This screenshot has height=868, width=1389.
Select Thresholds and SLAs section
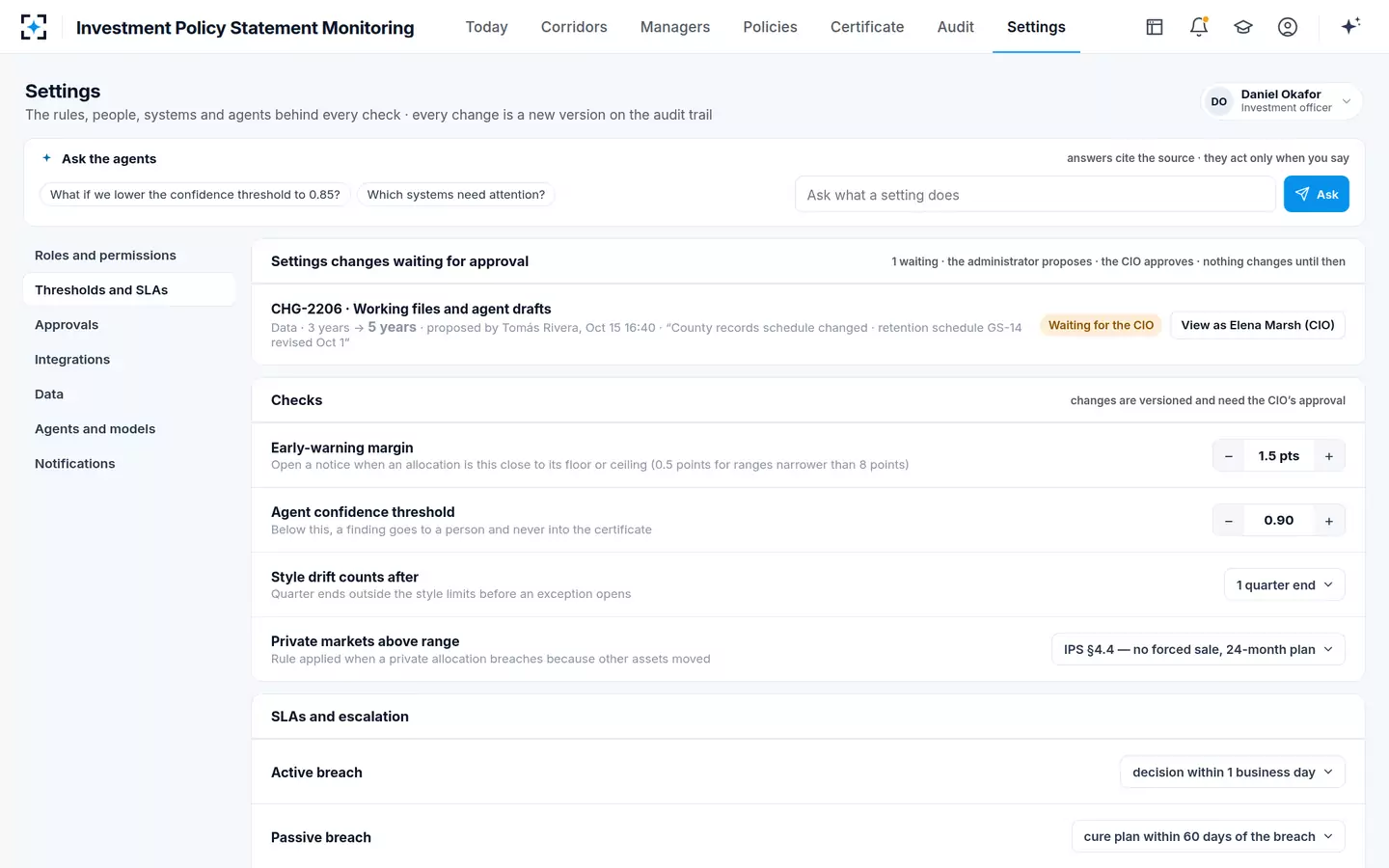point(129,290)
